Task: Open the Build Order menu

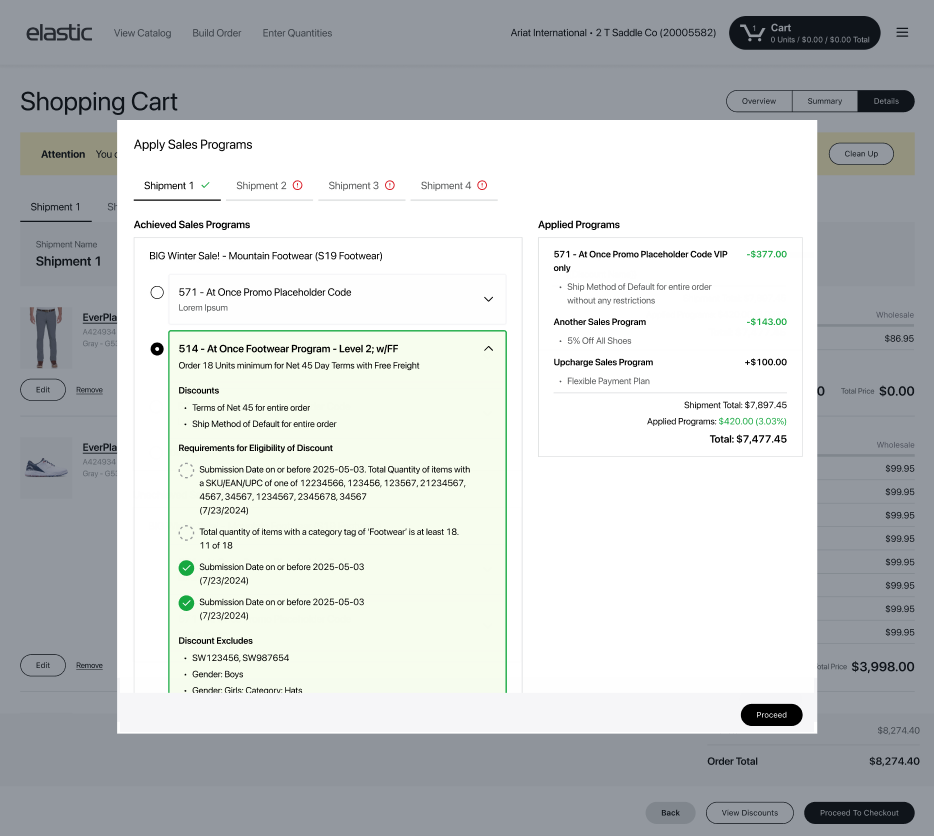Action: click(x=217, y=33)
